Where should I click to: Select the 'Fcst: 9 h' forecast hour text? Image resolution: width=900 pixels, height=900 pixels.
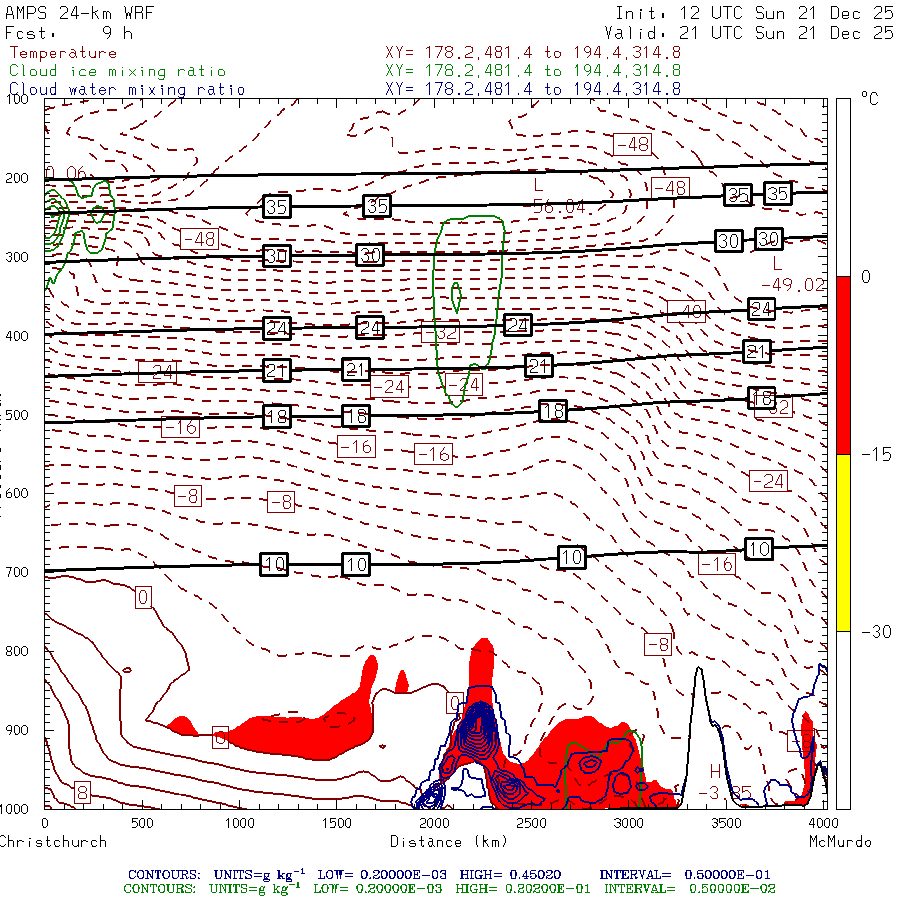[69, 33]
